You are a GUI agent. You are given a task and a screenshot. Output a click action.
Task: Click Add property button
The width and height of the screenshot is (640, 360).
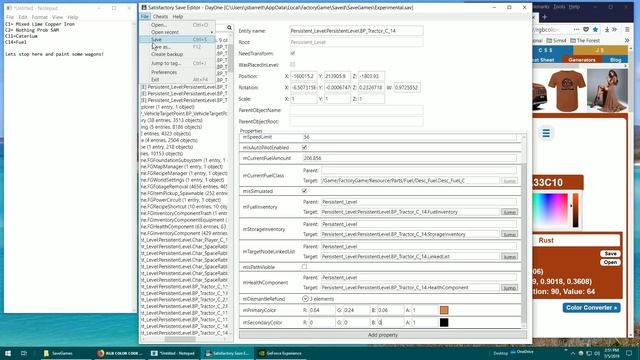[x=382, y=335]
